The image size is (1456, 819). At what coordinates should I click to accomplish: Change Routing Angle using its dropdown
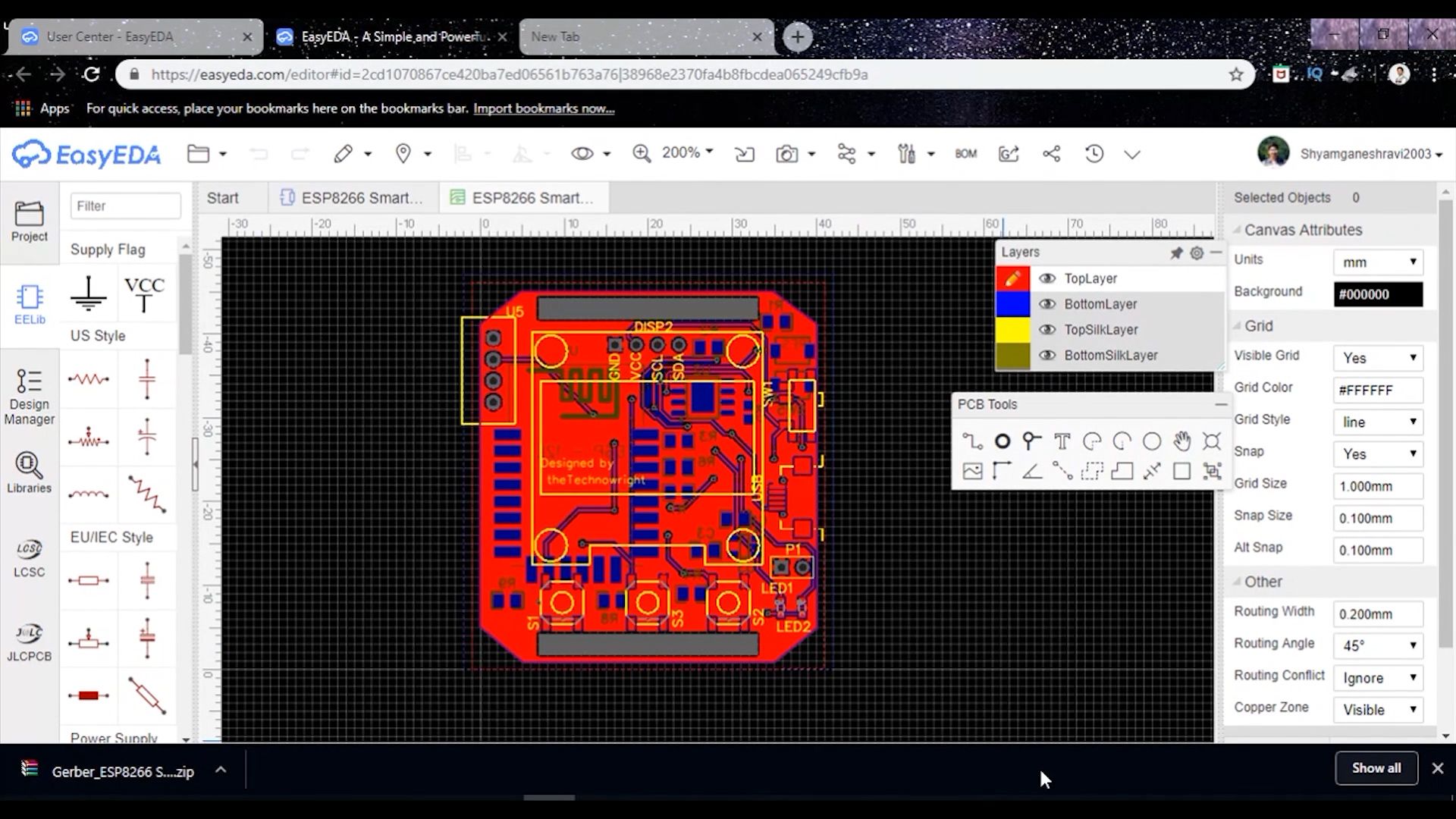pyautogui.click(x=1378, y=645)
